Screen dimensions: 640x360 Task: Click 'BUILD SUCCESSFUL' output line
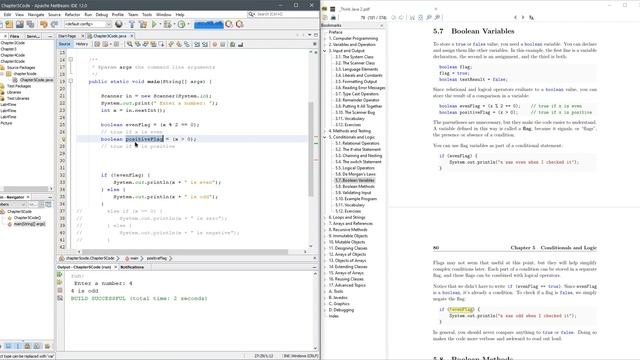pos(139,298)
